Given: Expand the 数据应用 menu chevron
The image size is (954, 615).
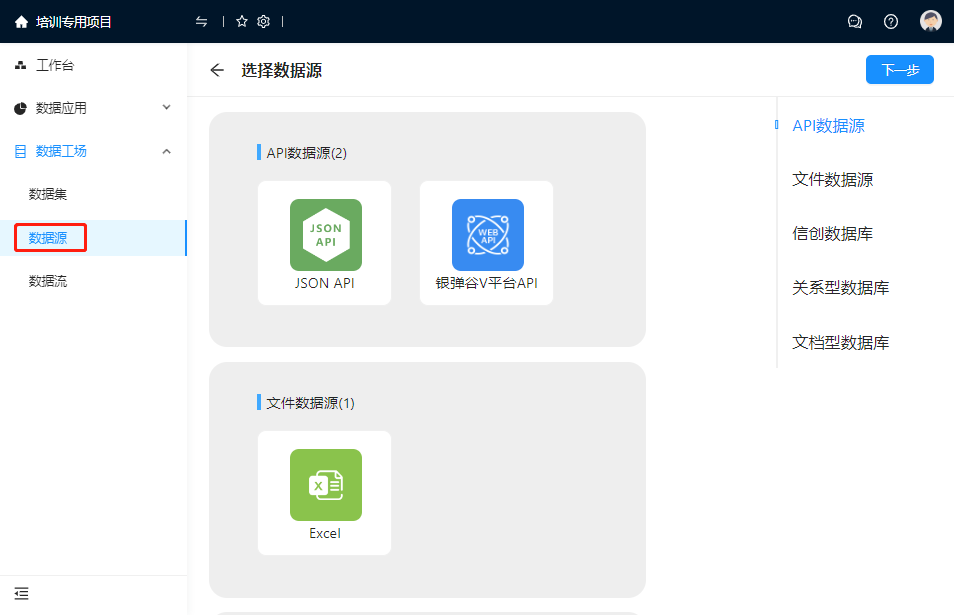Looking at the screenshot, I should pos(167,108).
